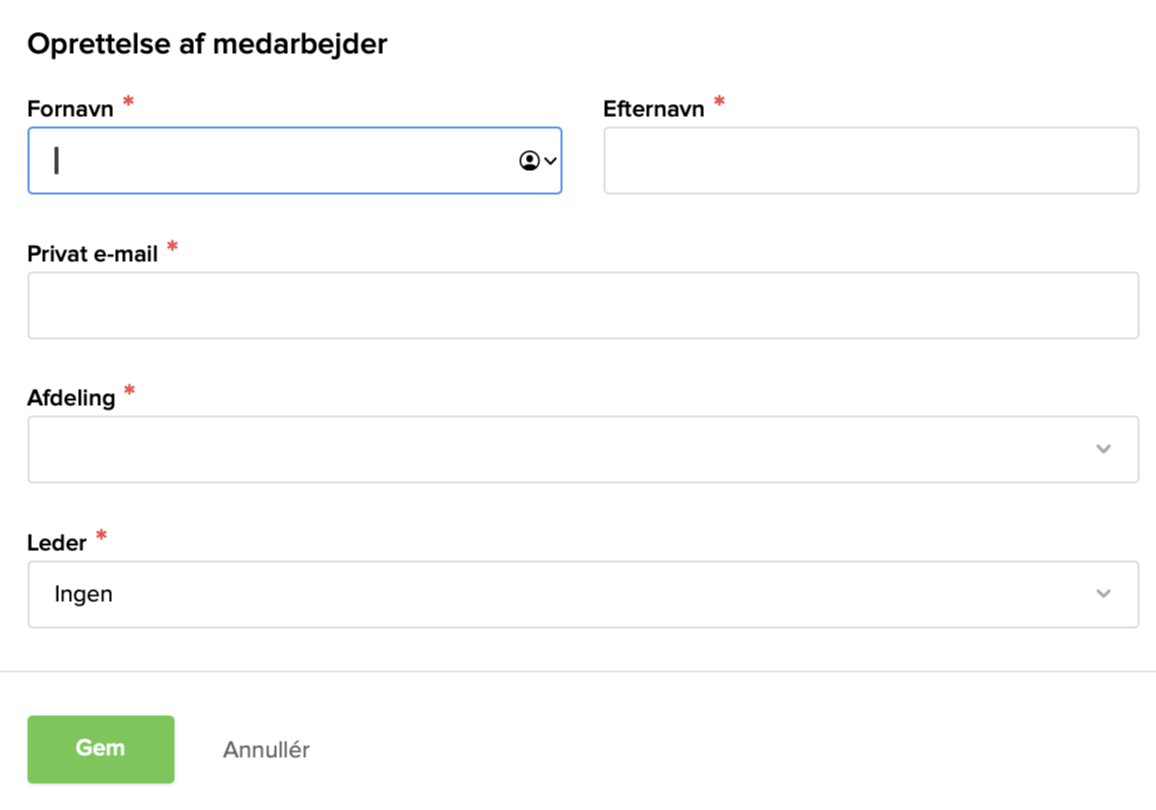Select the Privat e-mail input field
The image size is (1156, 810).
click(582, 305)
